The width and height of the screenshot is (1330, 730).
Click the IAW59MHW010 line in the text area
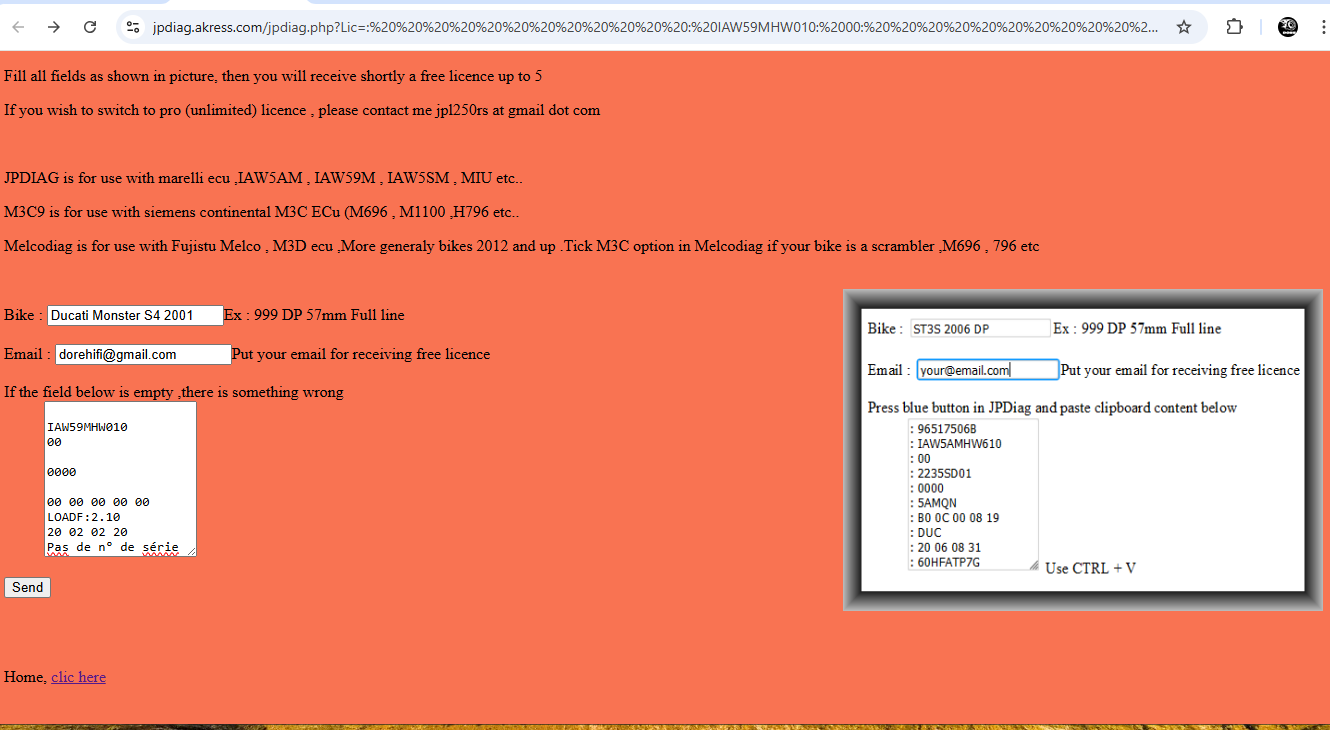click(87, 427)
